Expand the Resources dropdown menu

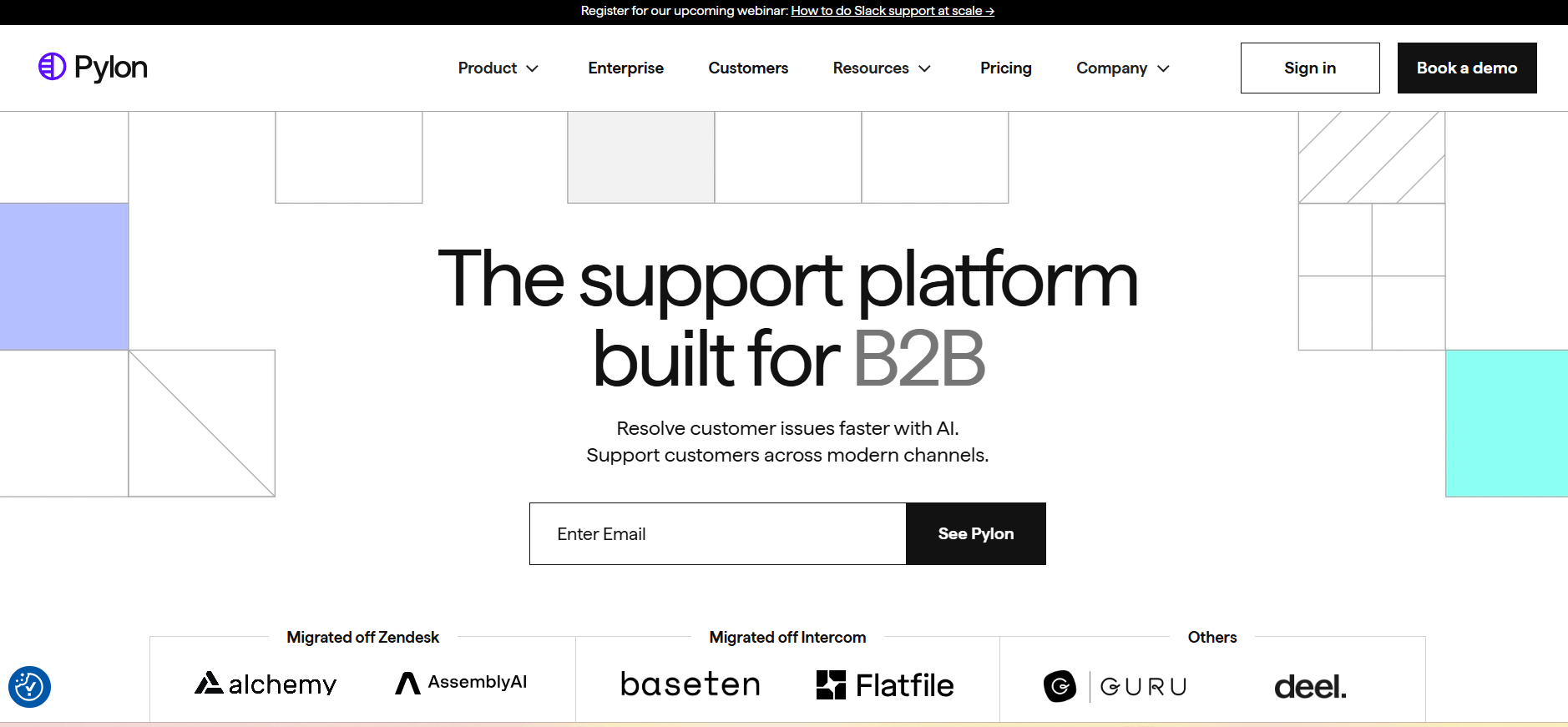[882, 68]
